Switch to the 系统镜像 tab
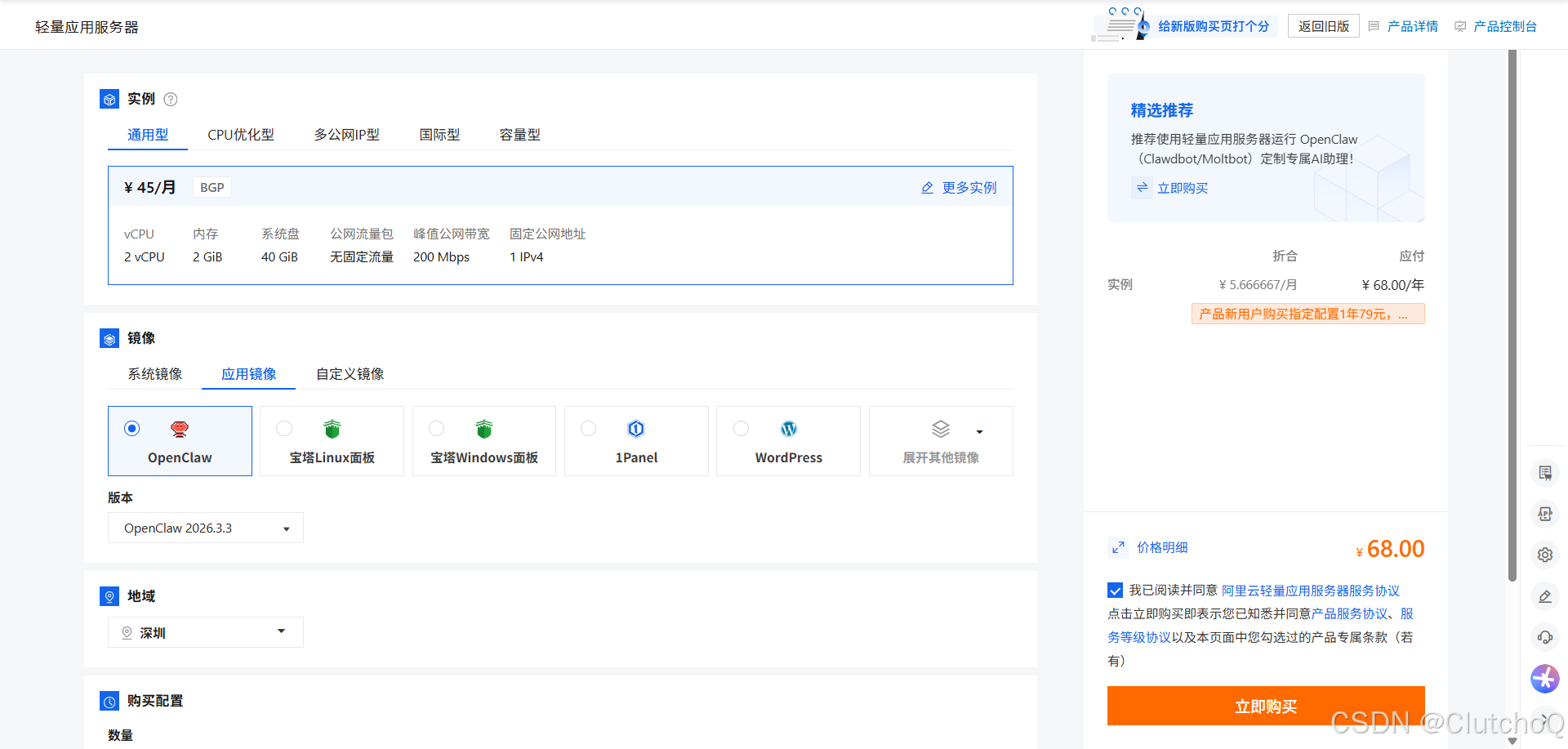The height and width of the screenshot is (749, 1568). (x=155, y=374)
